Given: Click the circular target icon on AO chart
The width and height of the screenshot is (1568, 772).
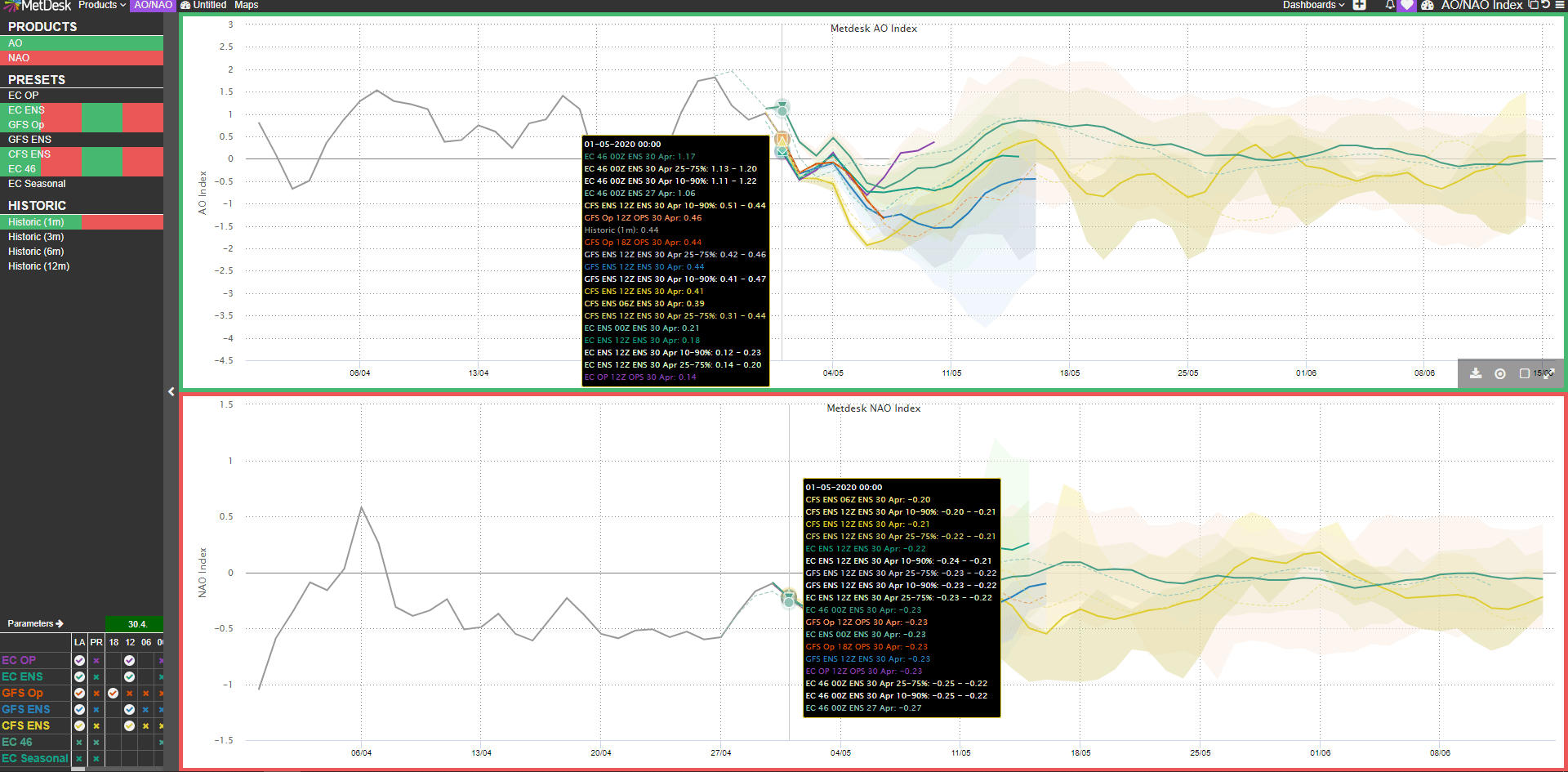Looking at the screenshot, I should click(x=1500, y=373).
